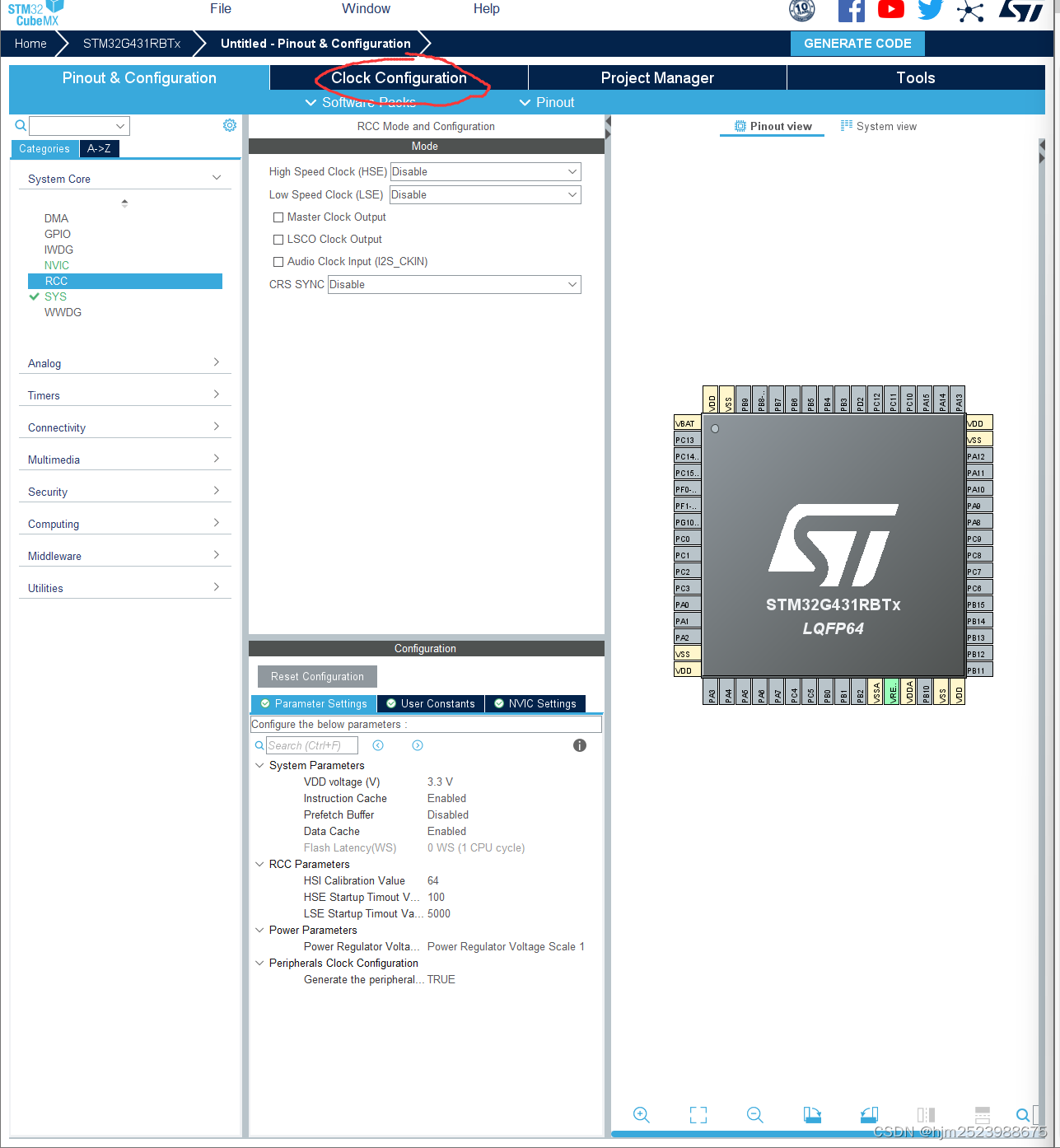The height and width of the screenshot is (1148, 1060).
Task: Enable Audio Clock Input (I2S_CKIN)
Action: tap(278, 261)
